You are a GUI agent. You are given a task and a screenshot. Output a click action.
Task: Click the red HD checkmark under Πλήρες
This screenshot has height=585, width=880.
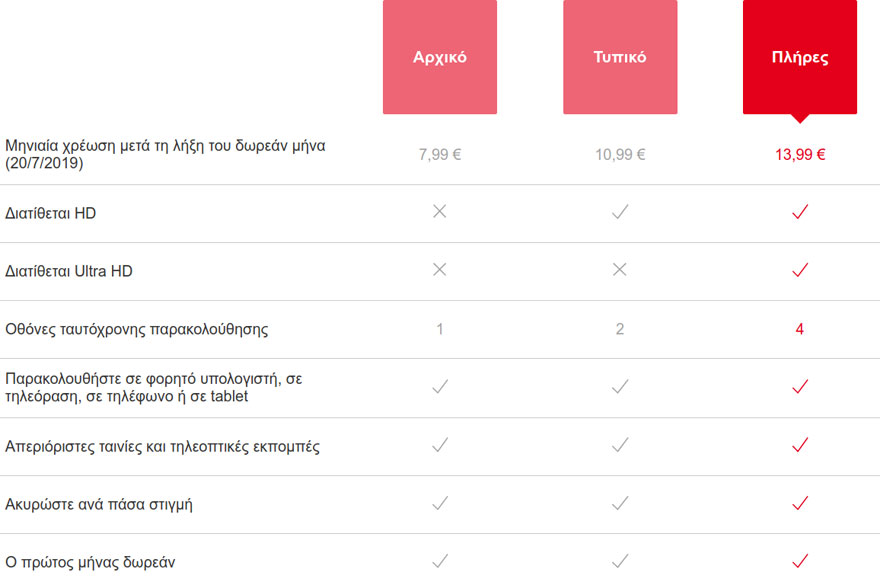tap(800, 212)
